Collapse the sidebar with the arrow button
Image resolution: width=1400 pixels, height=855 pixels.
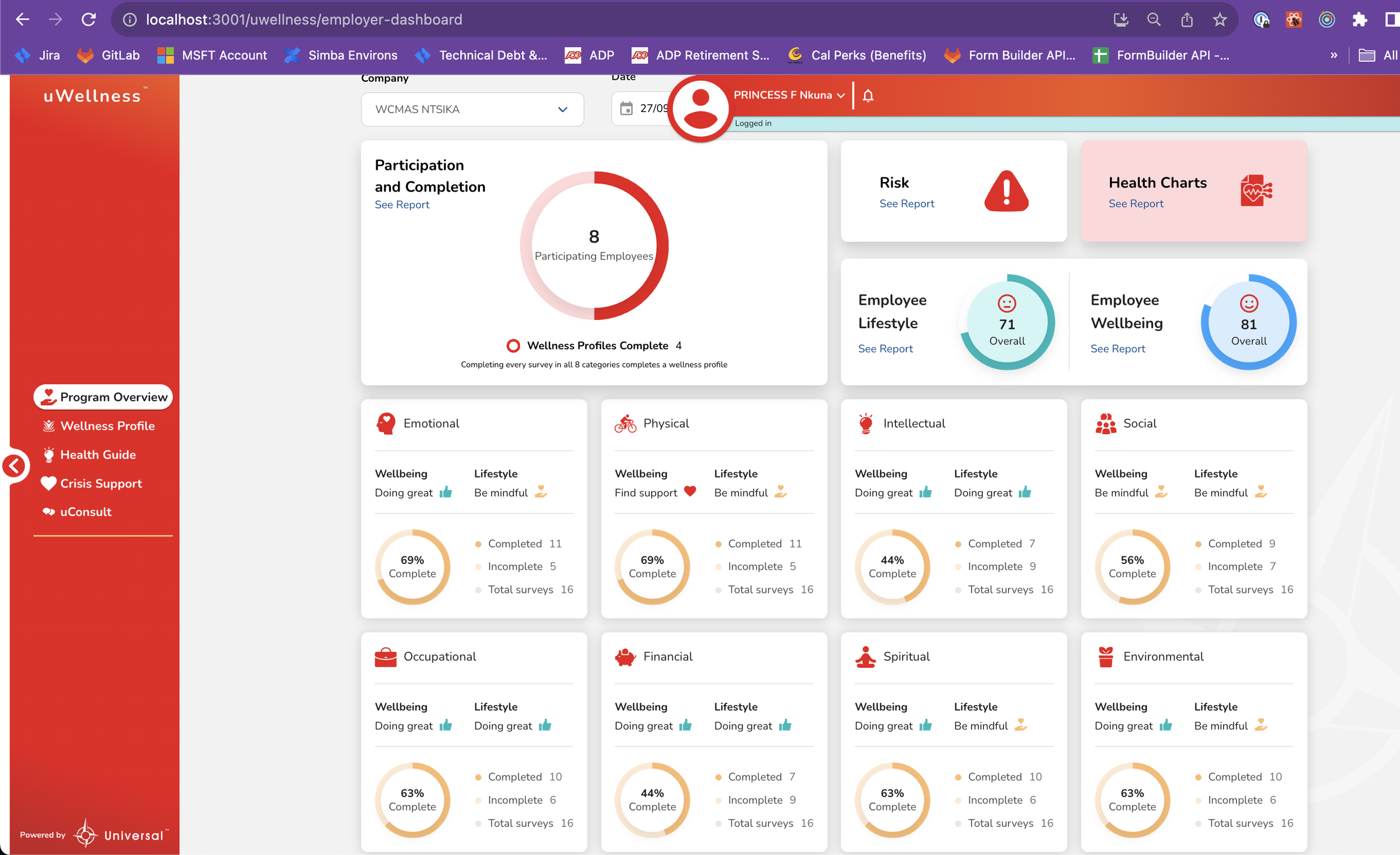click(14, 466)
